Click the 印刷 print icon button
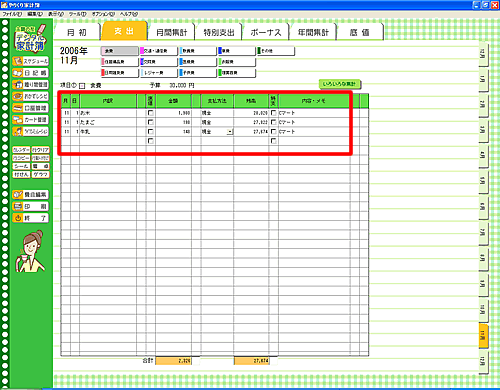The width and height of the screenshot is (500, 390). (30, 206)
